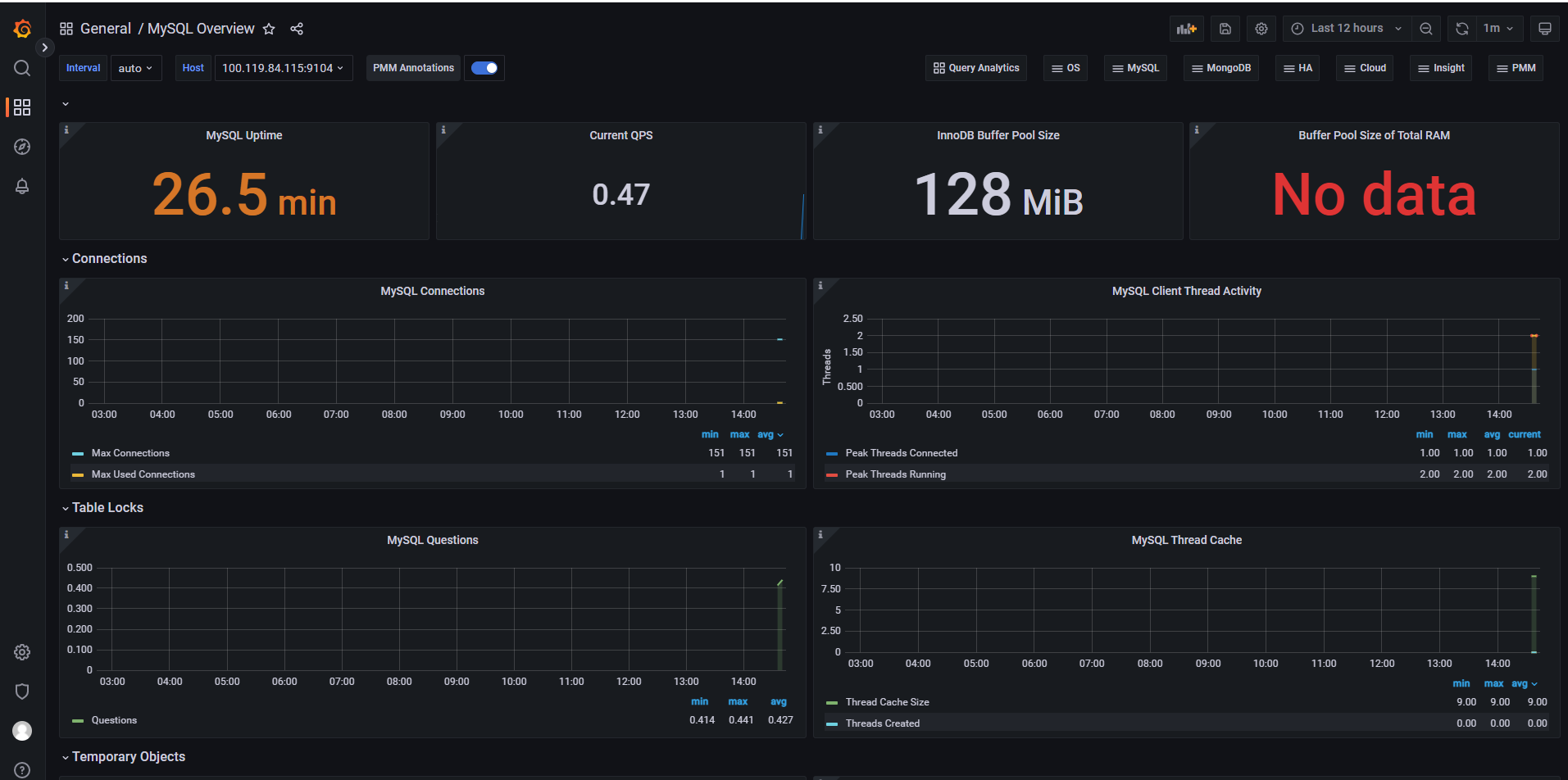1568x780 pixels.
Task: Open the Last 12 hours time picker
Action: (x=1347, y=29)
